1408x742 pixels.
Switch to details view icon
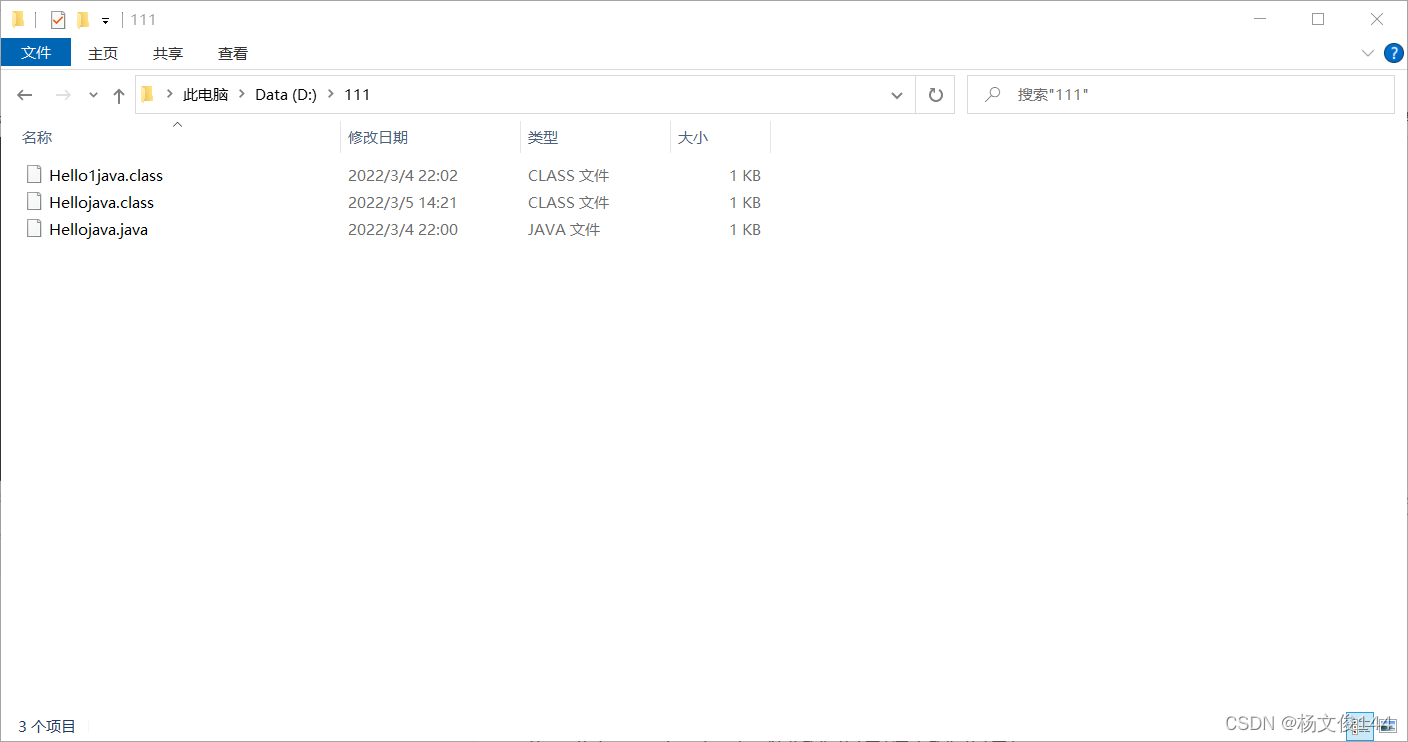[1360, 726]
